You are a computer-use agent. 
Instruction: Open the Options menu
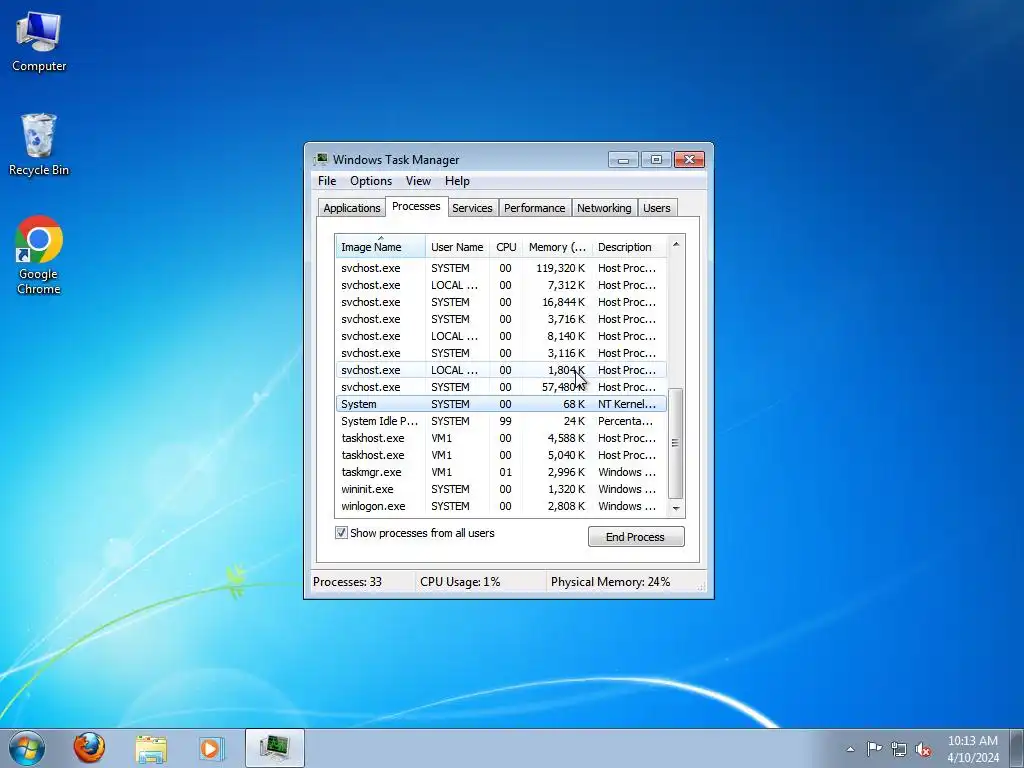[x=371, y=181]
